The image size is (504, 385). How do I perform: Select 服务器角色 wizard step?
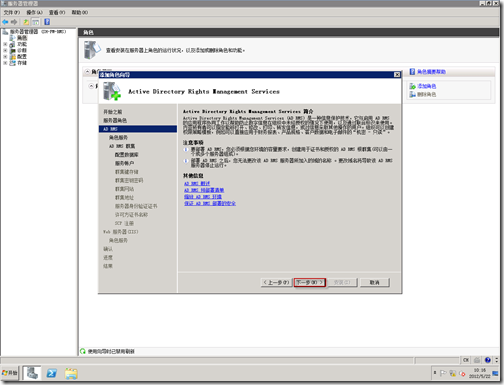115,120
